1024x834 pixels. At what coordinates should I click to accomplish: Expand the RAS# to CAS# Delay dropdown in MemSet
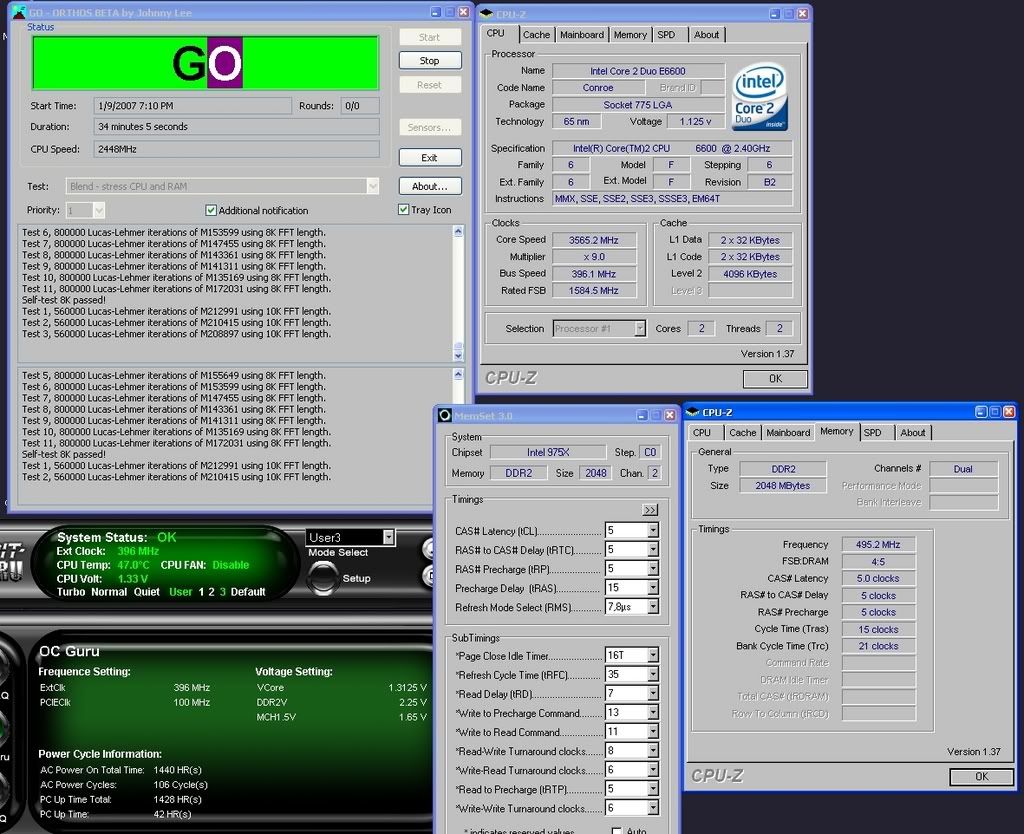tap(652, 550)
